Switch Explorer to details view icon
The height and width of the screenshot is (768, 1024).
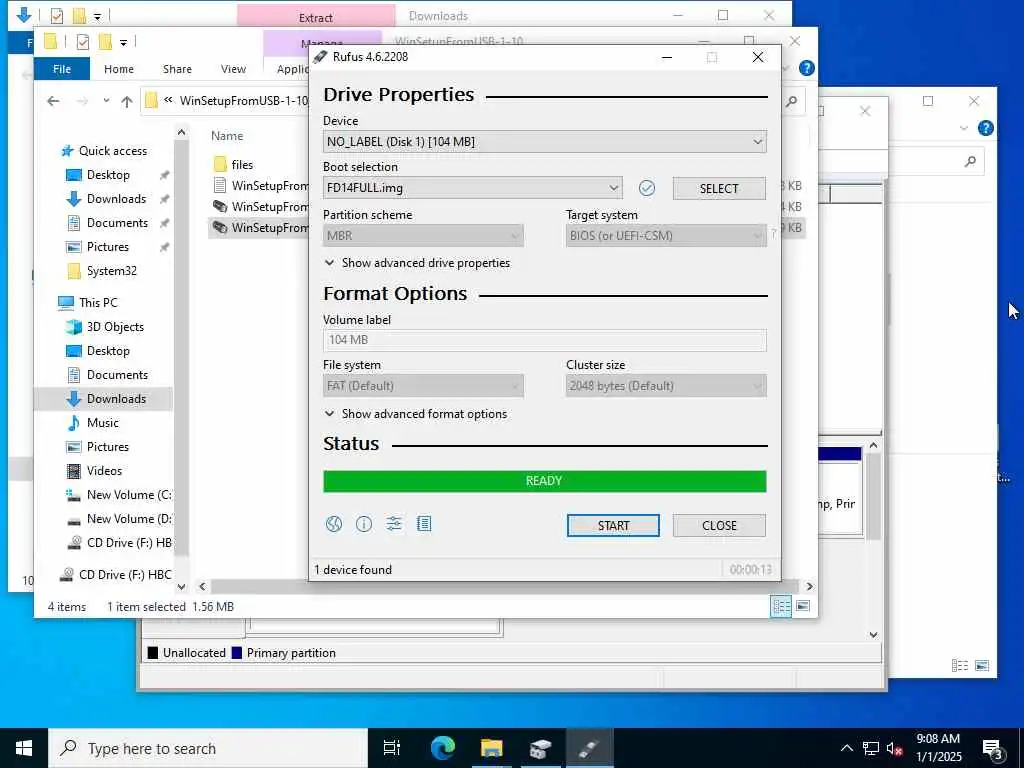point(781,606)
